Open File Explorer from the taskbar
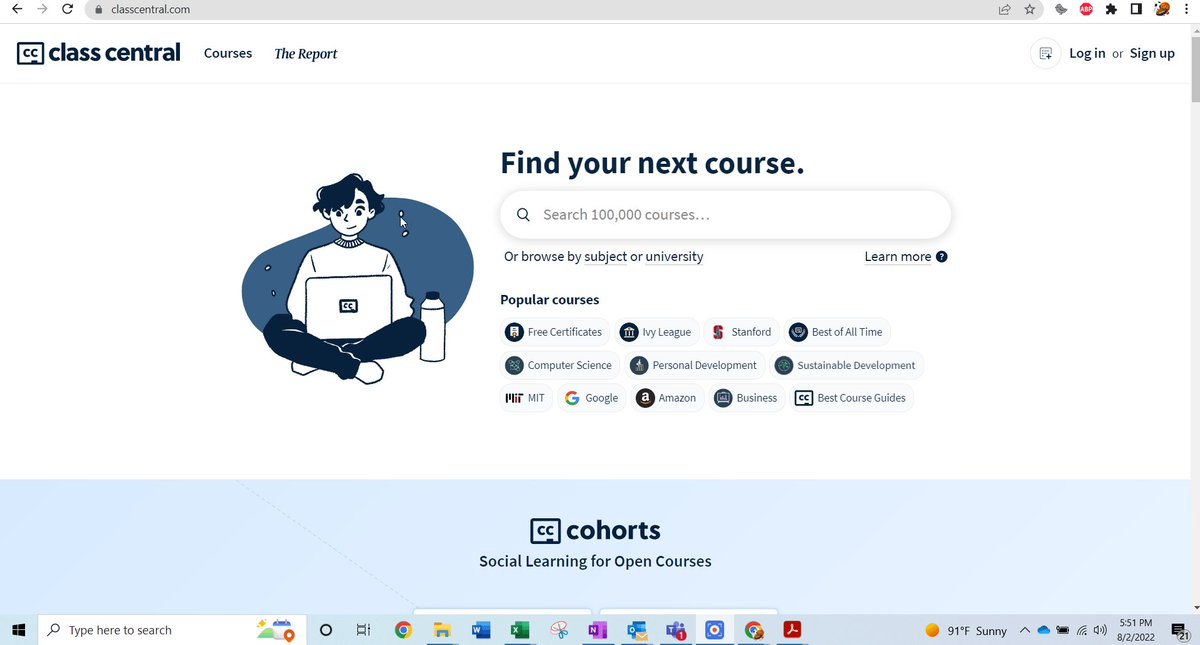 click(x=442, y=630)
